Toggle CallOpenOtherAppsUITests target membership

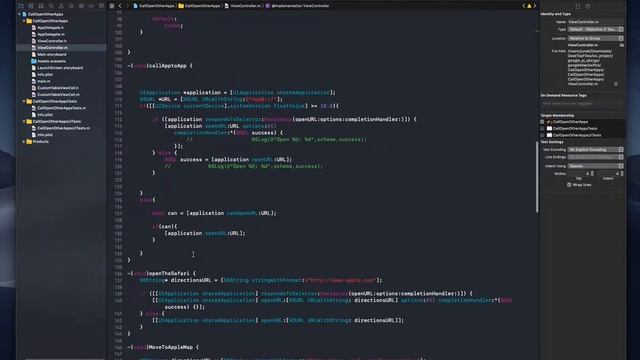pos(542,135)
